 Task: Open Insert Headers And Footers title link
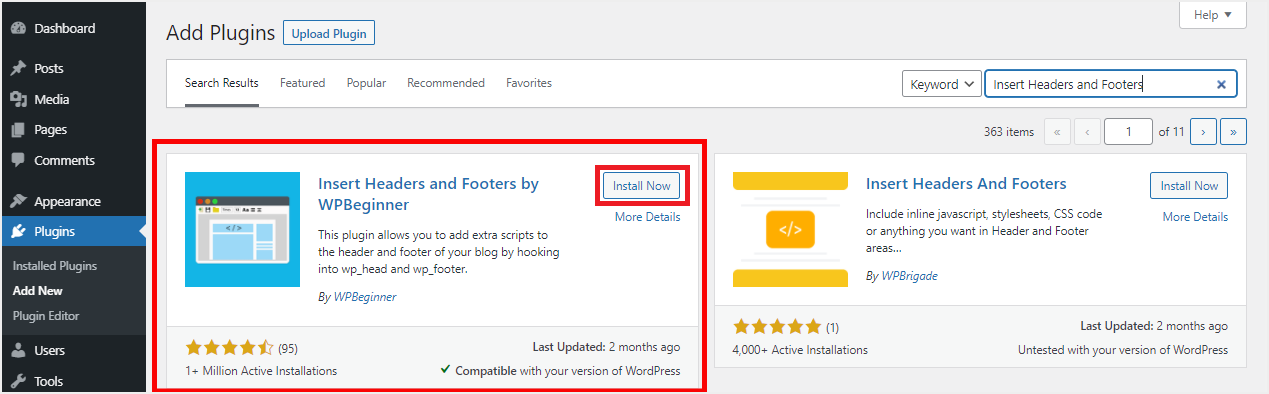point(966,184)
